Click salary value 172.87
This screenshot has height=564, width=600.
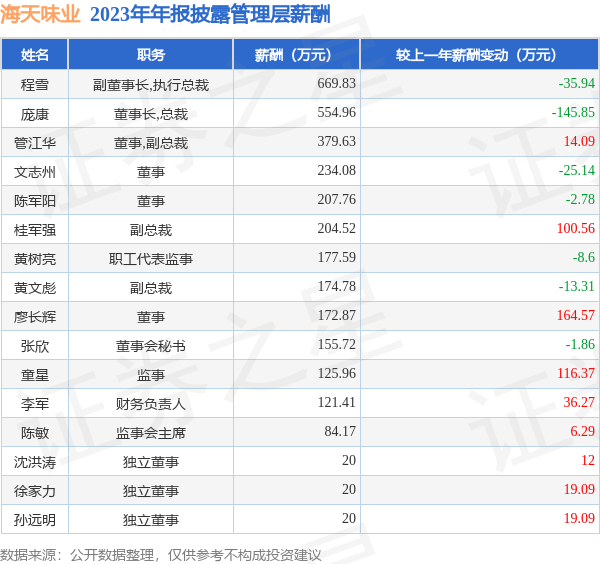pyautogui.click(x=336, y=315)
